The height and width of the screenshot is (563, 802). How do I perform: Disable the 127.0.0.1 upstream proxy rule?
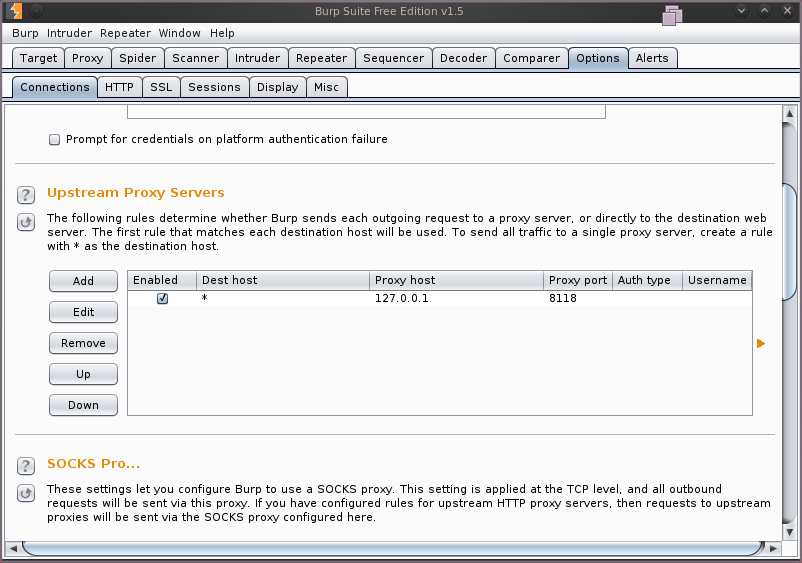coord(162,298)
